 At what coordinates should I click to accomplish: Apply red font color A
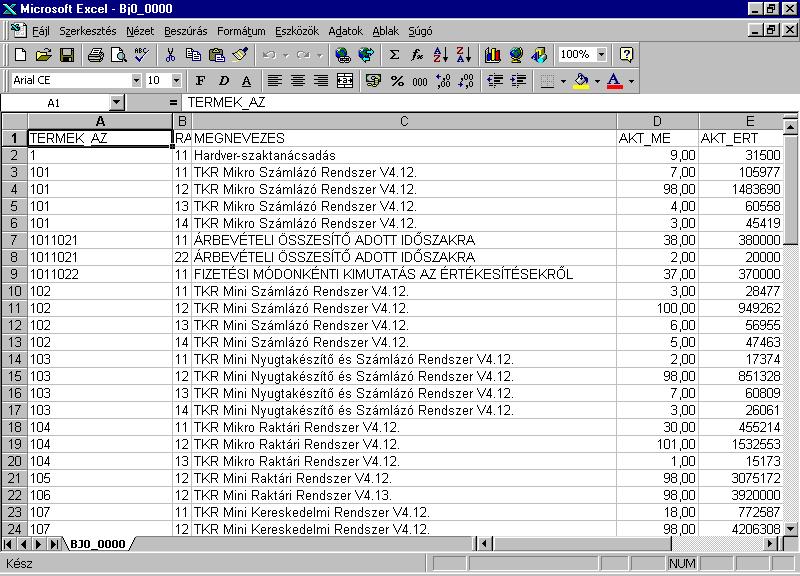pyautogui.click(x=615, y=81)
